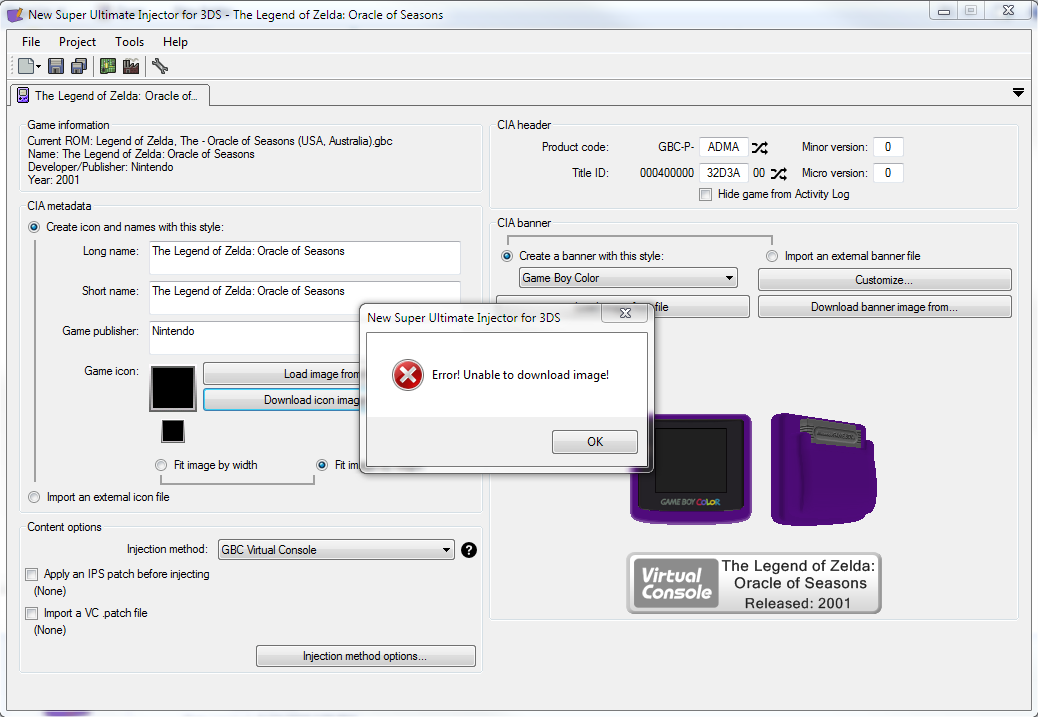The width and height of the screenshot is (1038, 717).
Task: Open the Help menu
Action: tap(175, 42)
